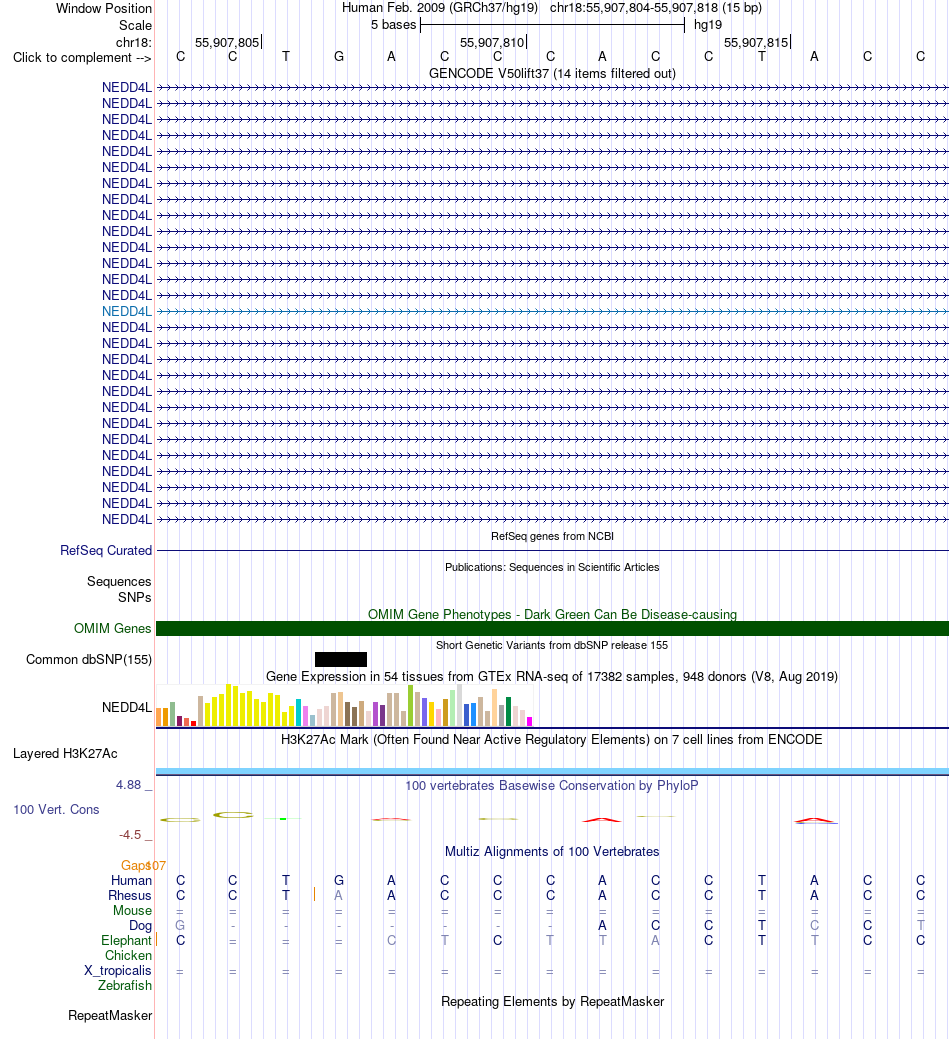Click the orange 'Gaps' label

(x=134, y=865)
